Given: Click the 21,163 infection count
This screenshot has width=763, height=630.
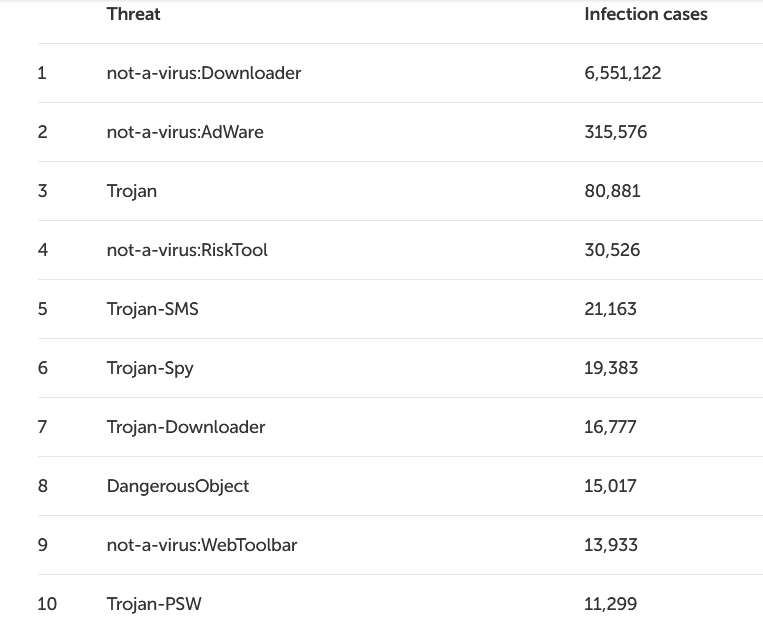Looking at the screenshot, I should tap(610, 309).
